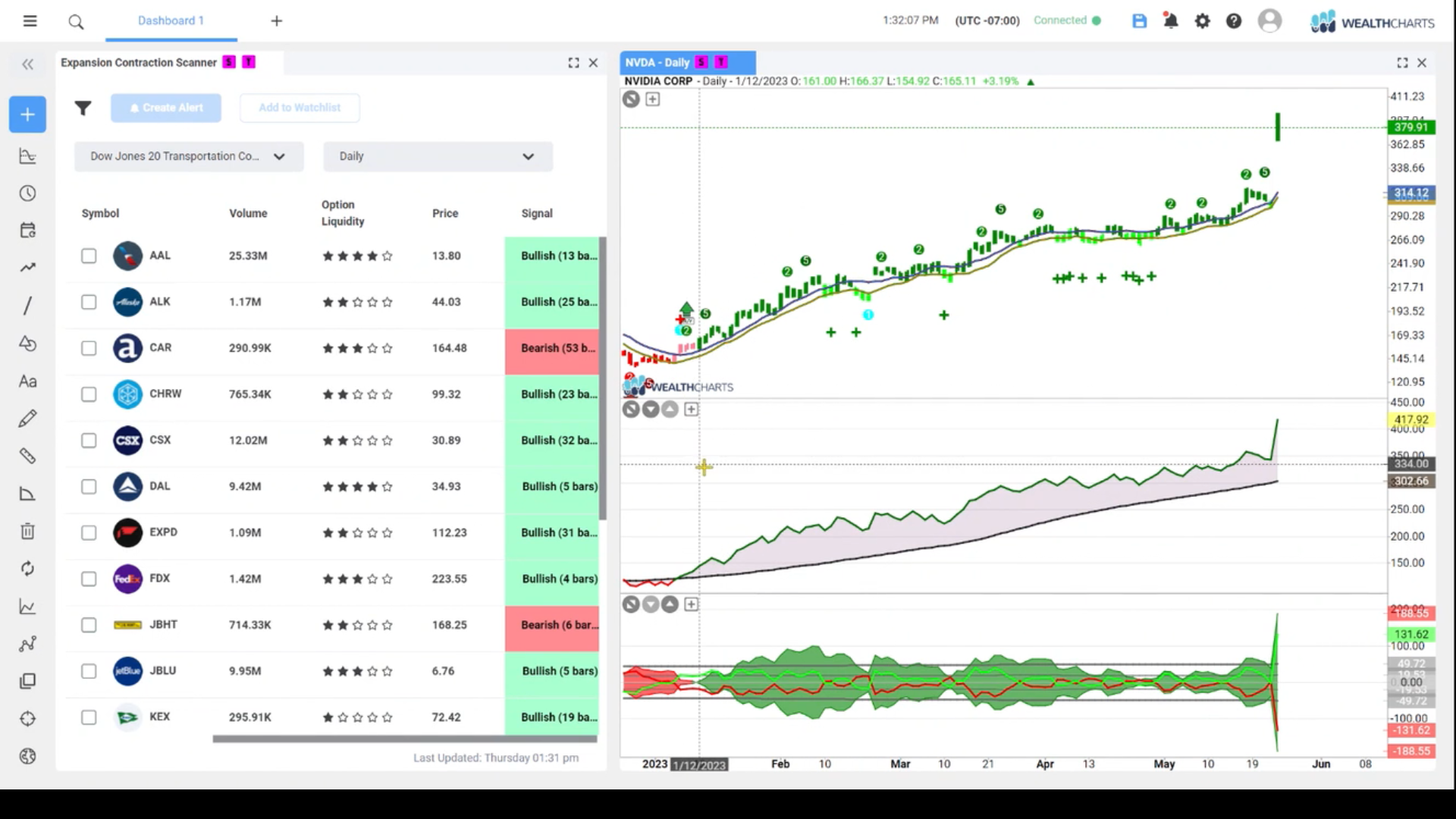The image size is (1456, 819).
Task: Check the CSX row checkbox
Action: pos(89,441)
